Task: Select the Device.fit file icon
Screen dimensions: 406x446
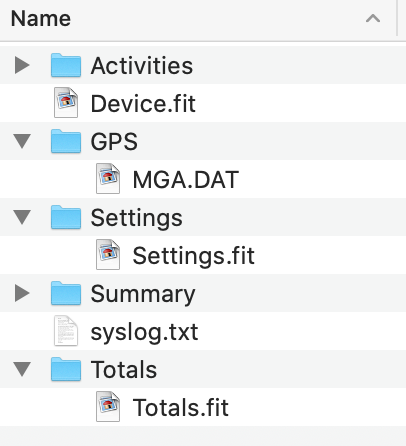Action: (66, 103)
